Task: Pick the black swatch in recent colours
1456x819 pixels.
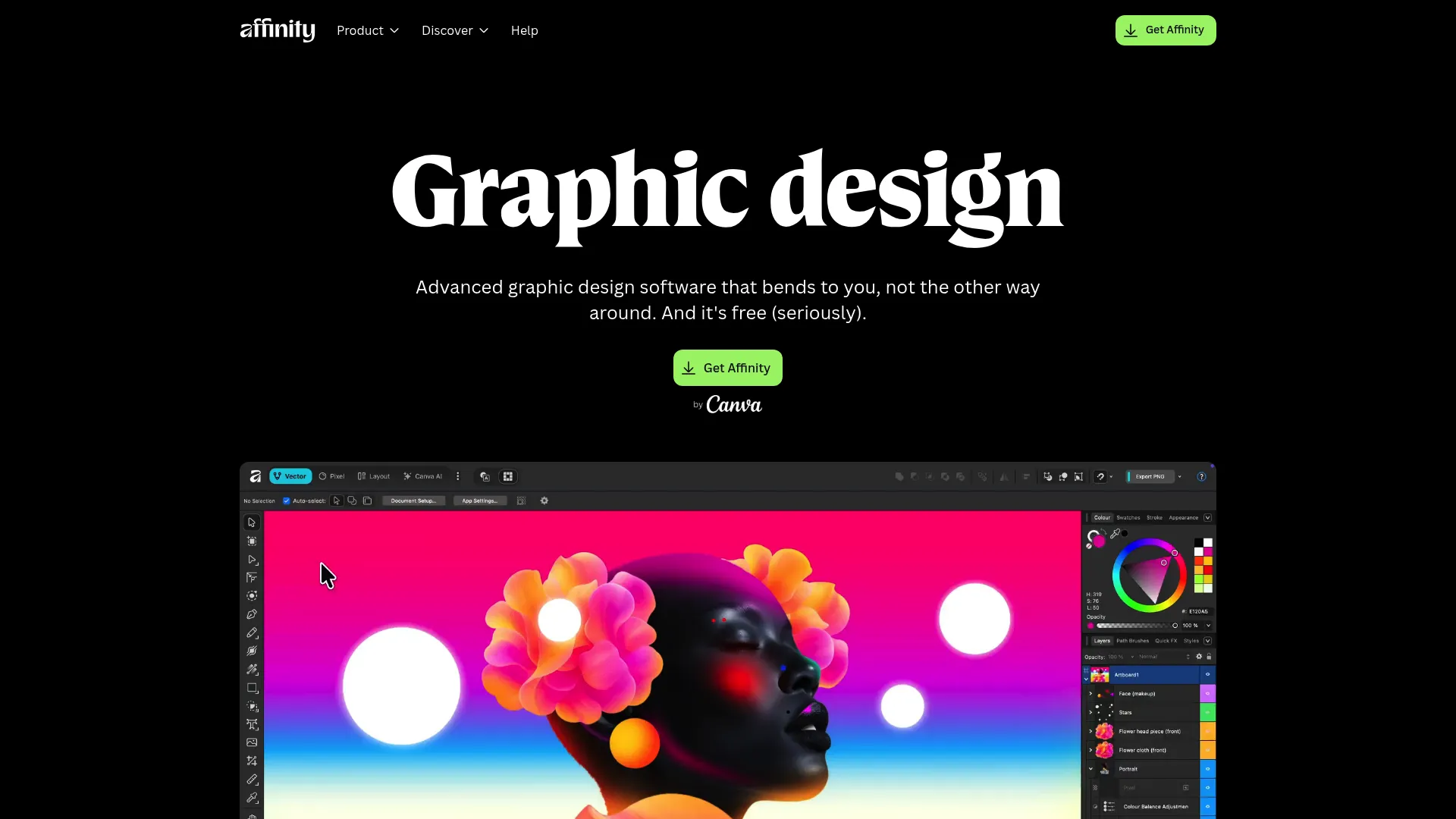Action: (x=1199, y=543)
